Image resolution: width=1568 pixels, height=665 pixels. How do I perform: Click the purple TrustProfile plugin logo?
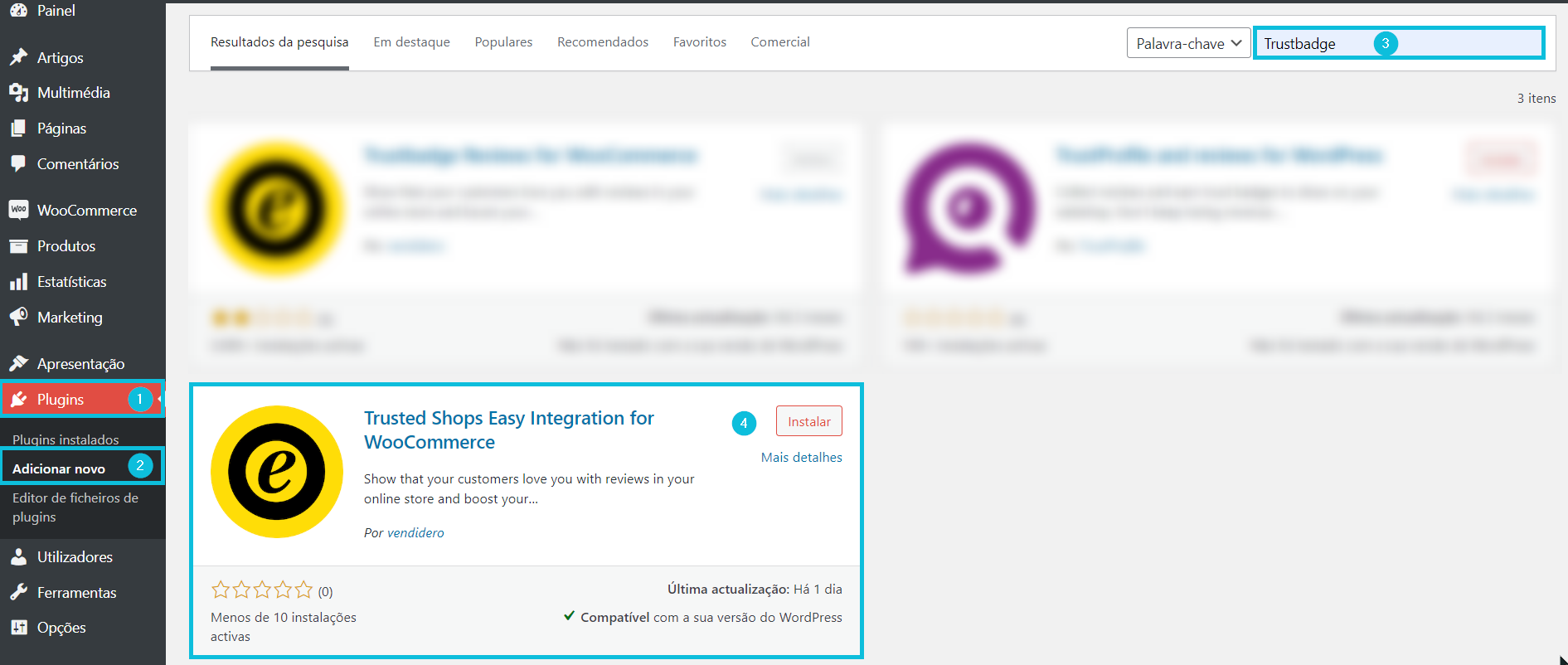tap(969, 208)
